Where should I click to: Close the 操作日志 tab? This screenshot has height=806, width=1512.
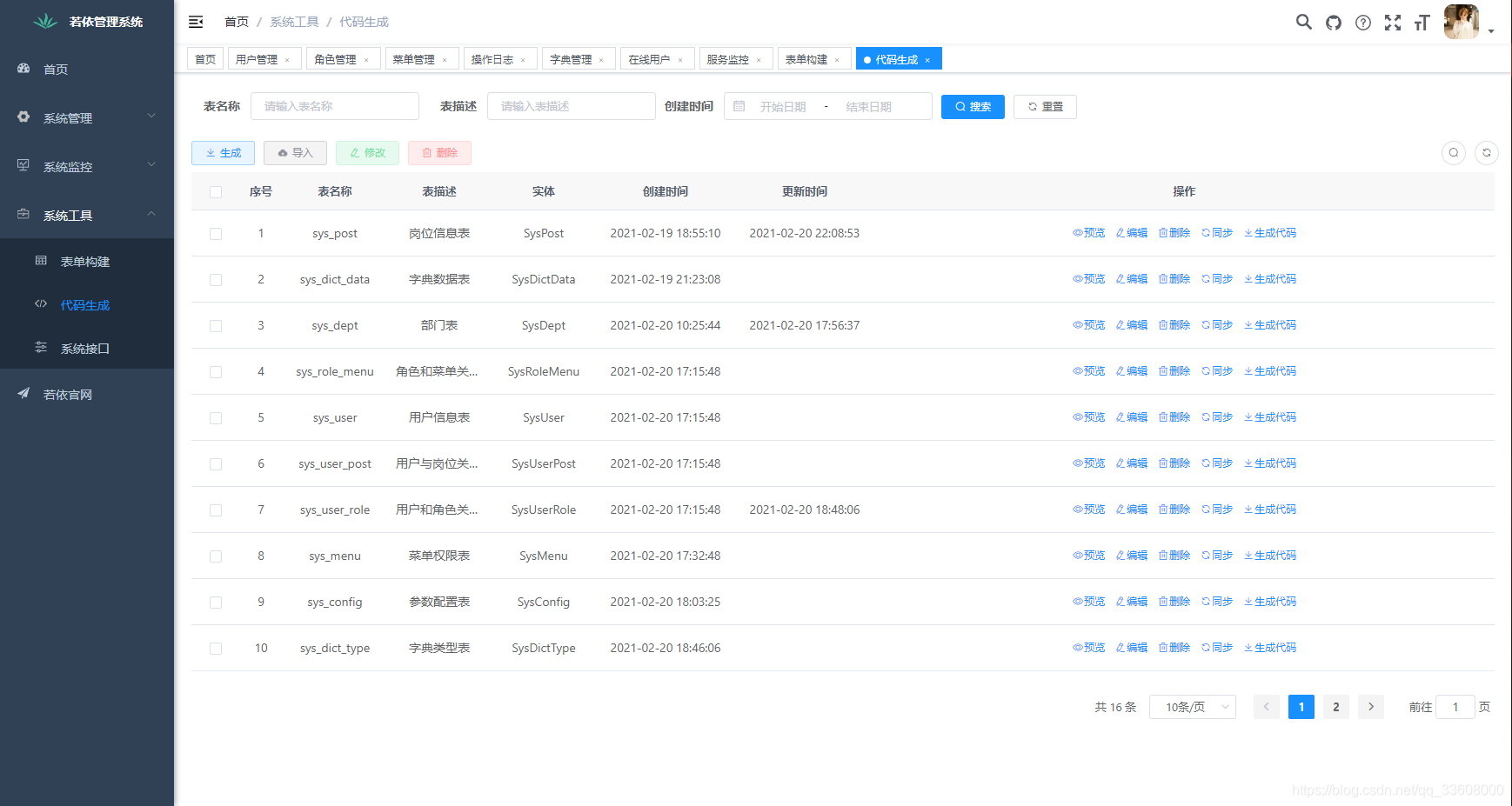point(523,60)
